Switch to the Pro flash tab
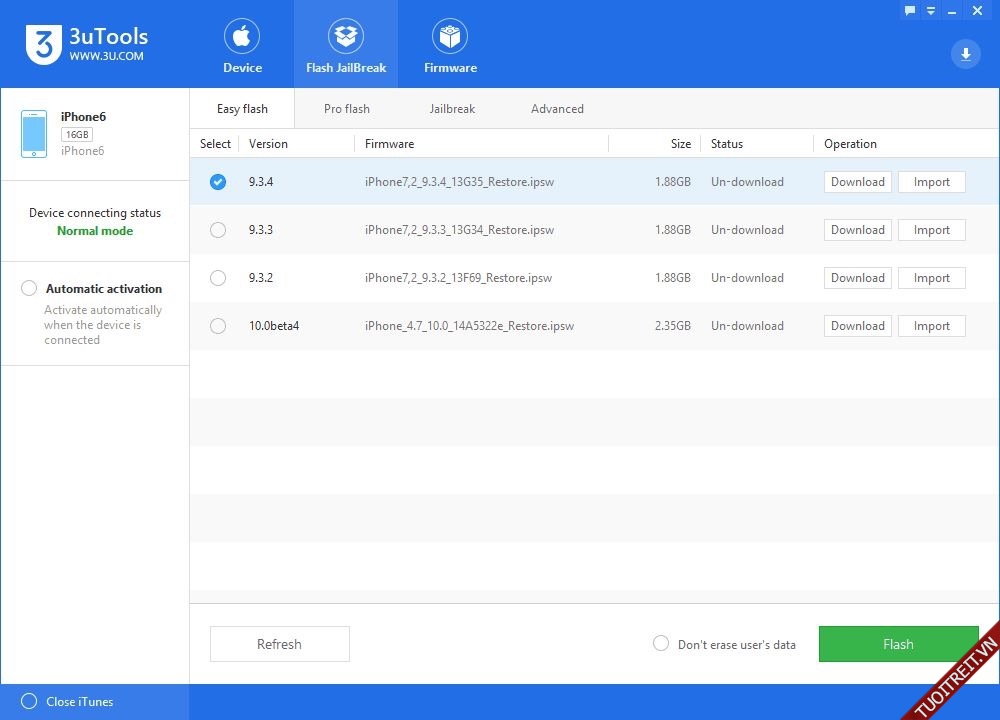 (x=347, y=109)
